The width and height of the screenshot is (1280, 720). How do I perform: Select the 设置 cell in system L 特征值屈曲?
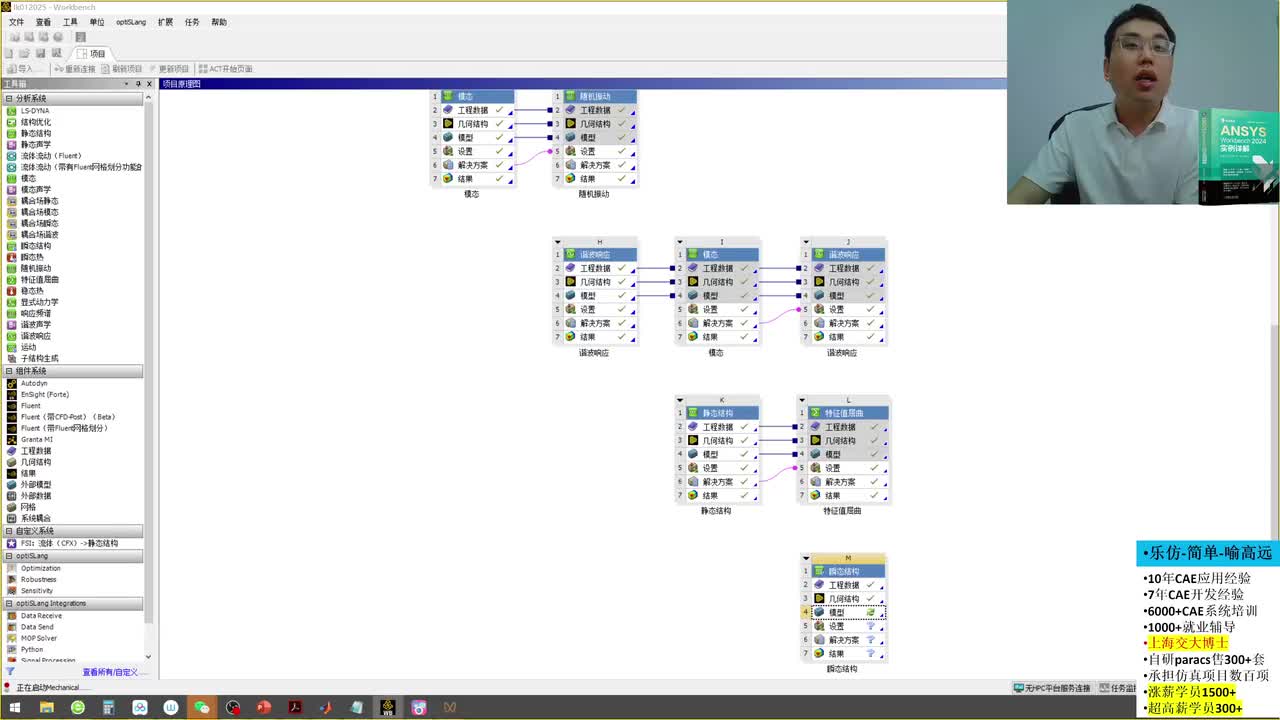(848, 468)
